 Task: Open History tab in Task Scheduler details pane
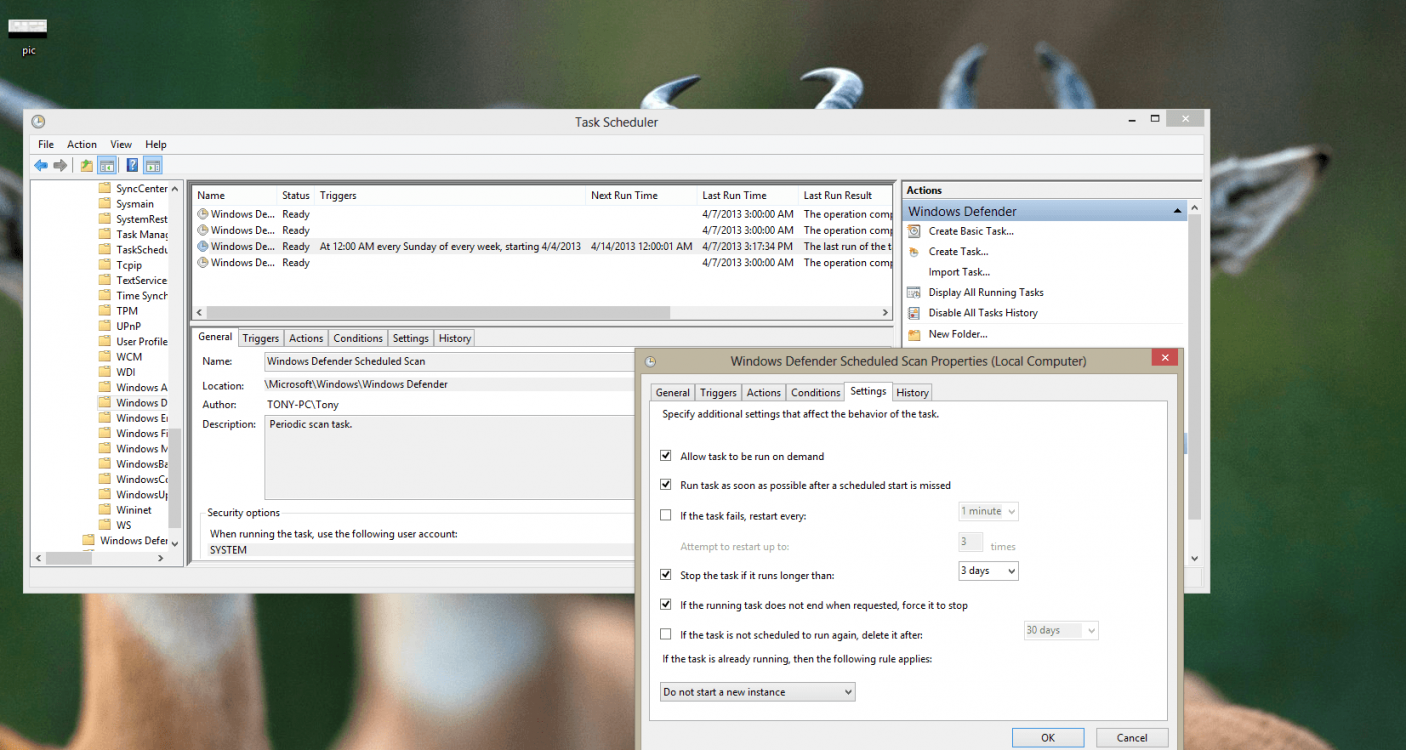455,338
